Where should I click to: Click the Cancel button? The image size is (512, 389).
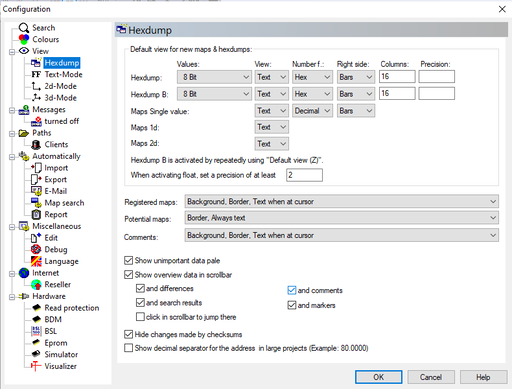coord(431,377)
